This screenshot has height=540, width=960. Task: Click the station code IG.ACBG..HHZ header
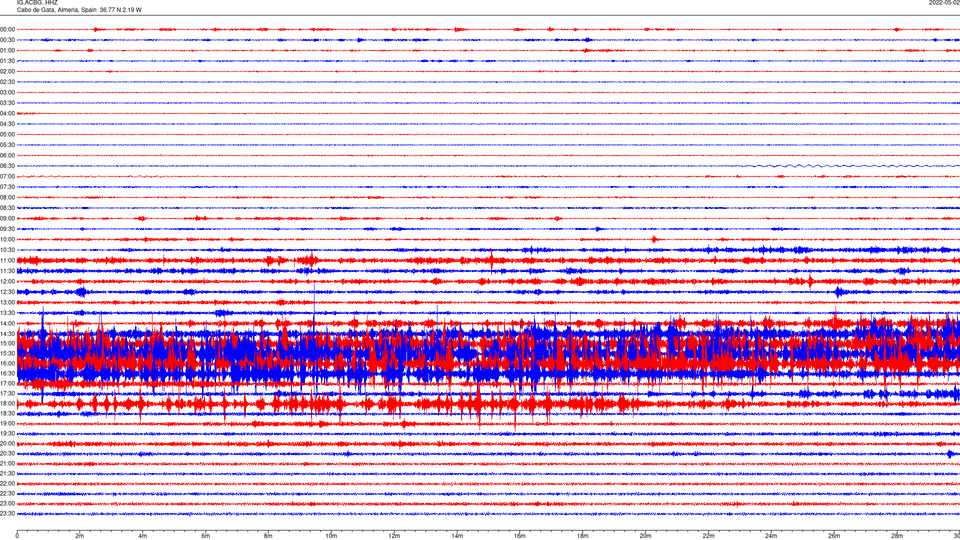pyautogui.click(x=37, y=2)
